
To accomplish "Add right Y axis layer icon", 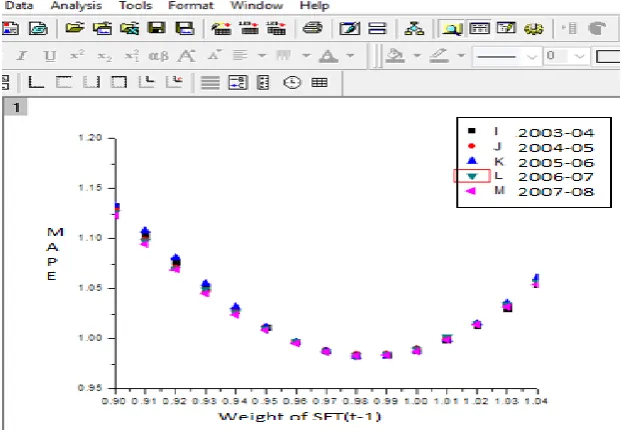I will click(91, 82).
